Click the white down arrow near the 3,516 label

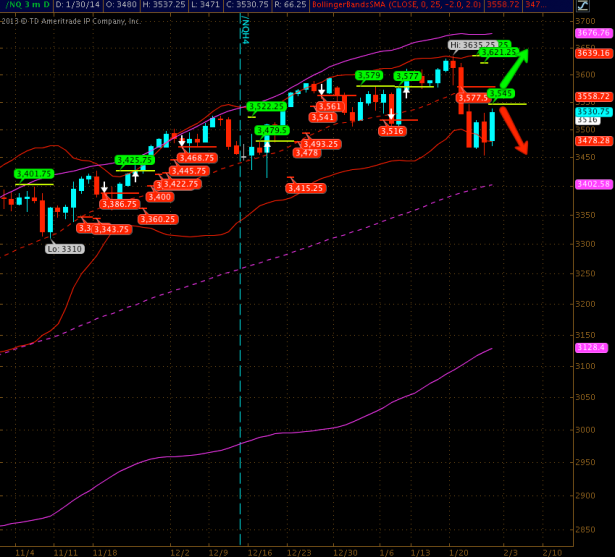391,114
